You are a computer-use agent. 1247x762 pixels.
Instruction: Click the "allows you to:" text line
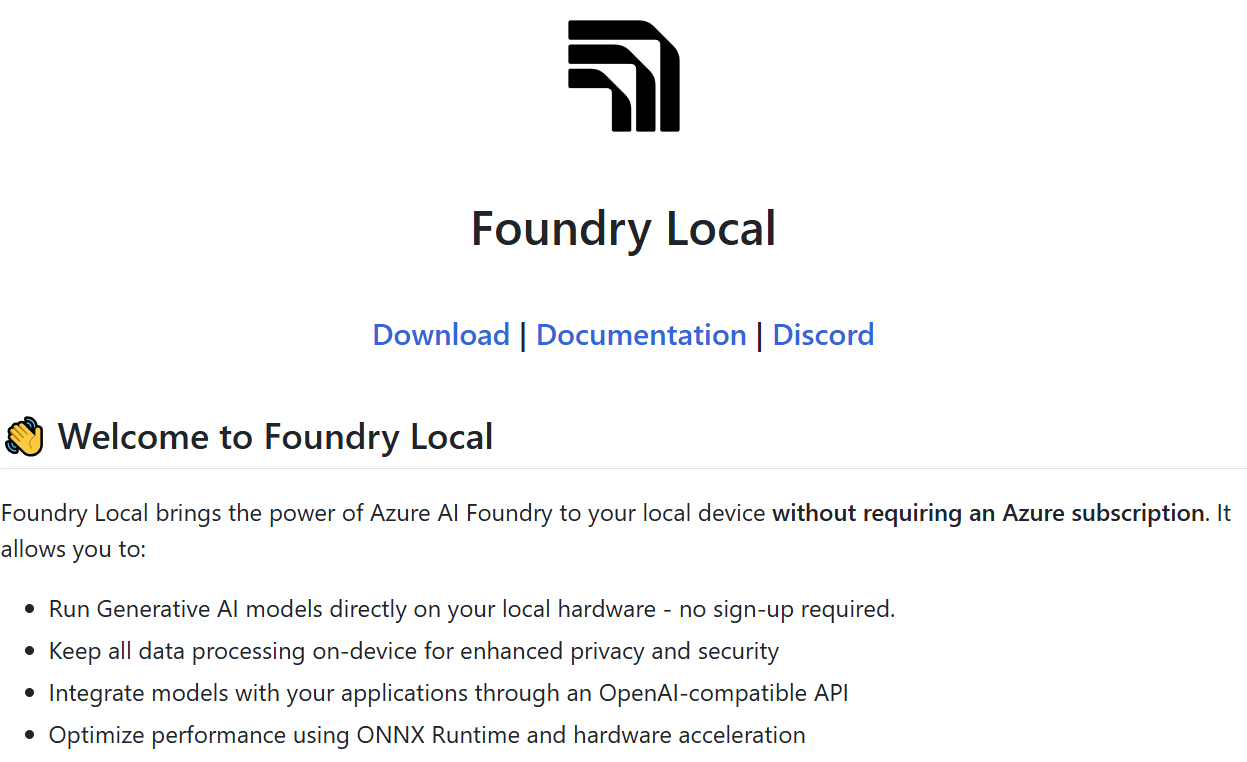click(73, 550)
